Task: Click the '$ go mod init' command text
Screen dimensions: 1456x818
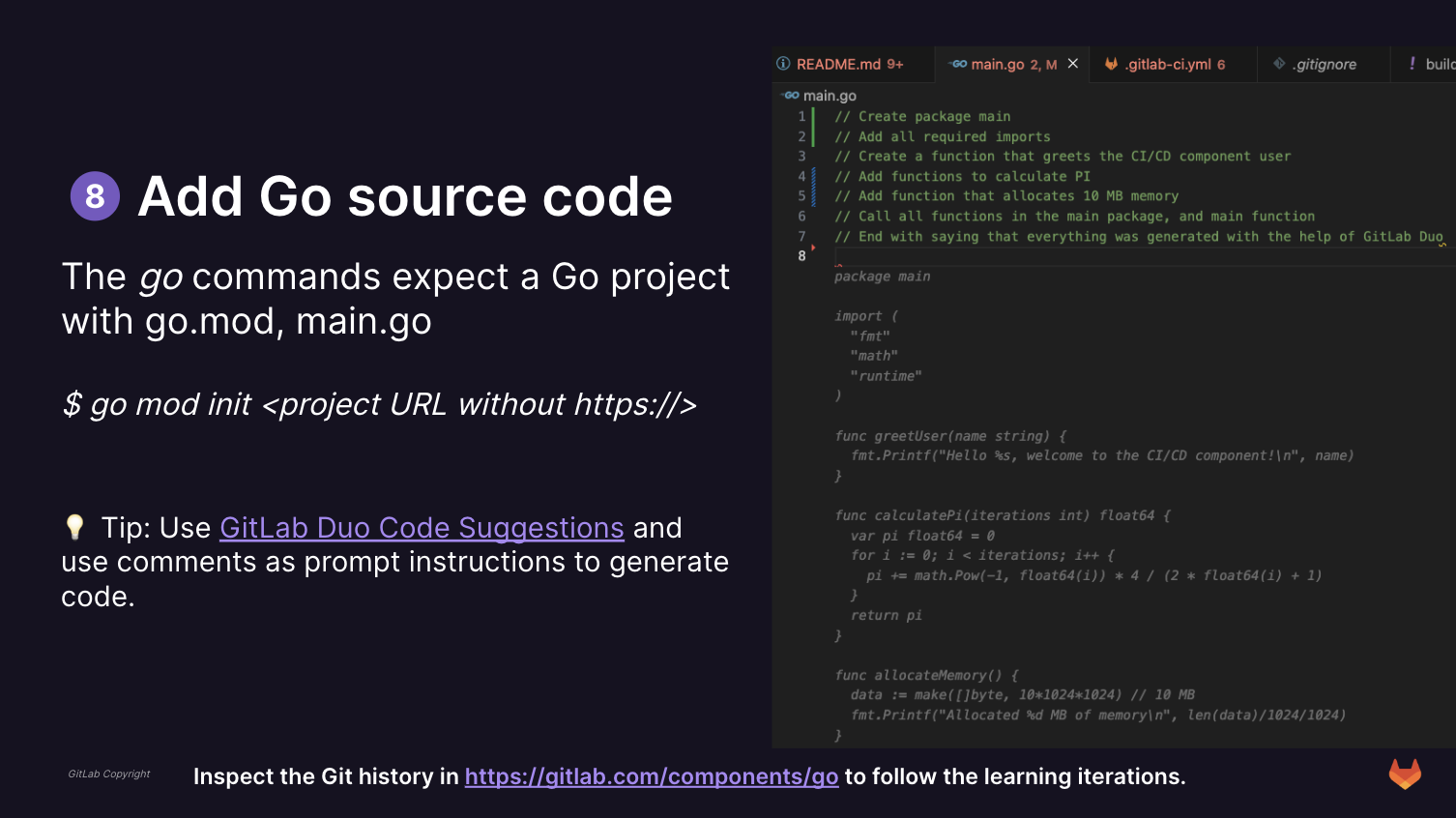Action: 379,404
